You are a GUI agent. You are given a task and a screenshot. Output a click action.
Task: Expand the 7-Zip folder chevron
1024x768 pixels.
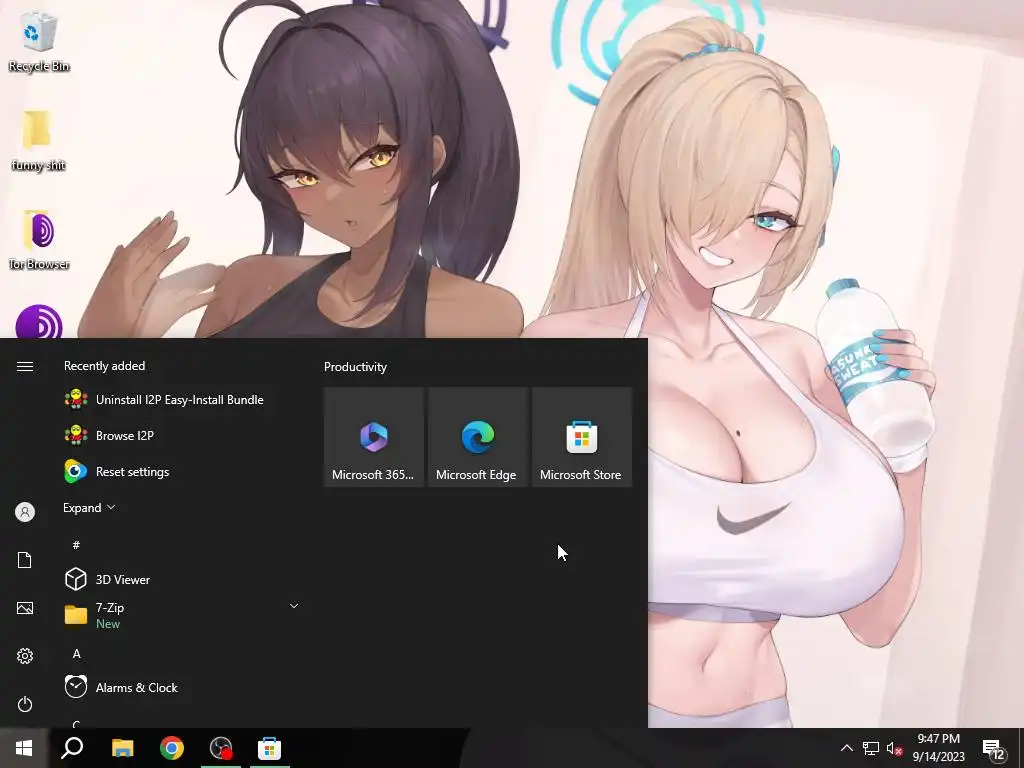294,607
